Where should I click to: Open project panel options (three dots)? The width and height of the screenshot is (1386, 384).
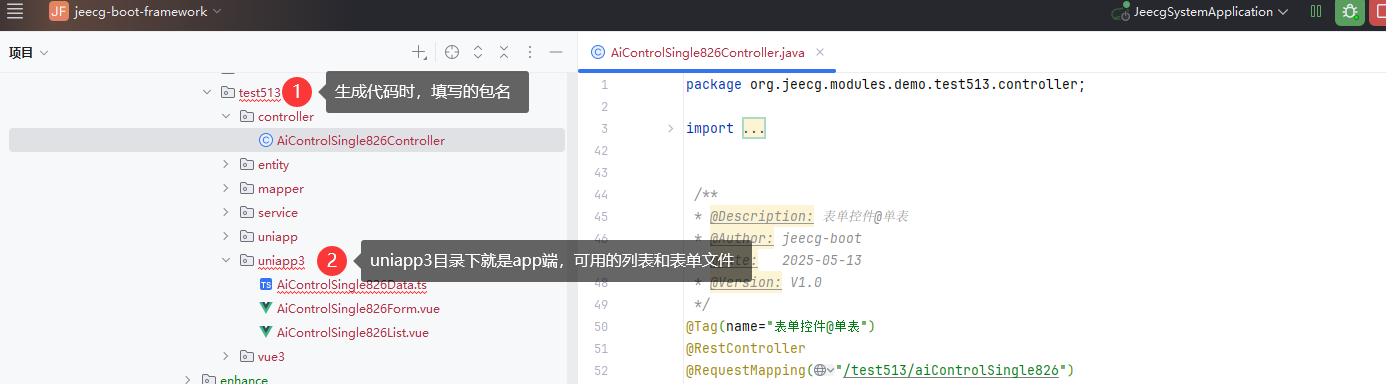coord(530,52)
